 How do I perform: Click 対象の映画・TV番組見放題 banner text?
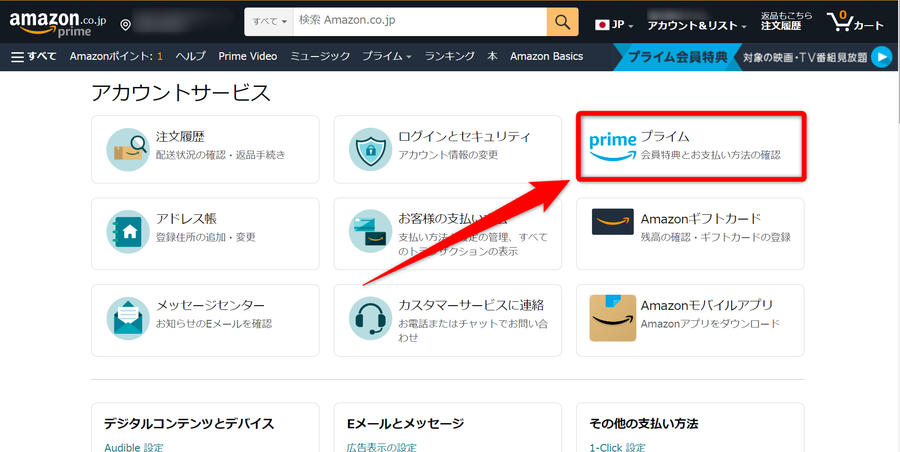(x=805, y=57)
